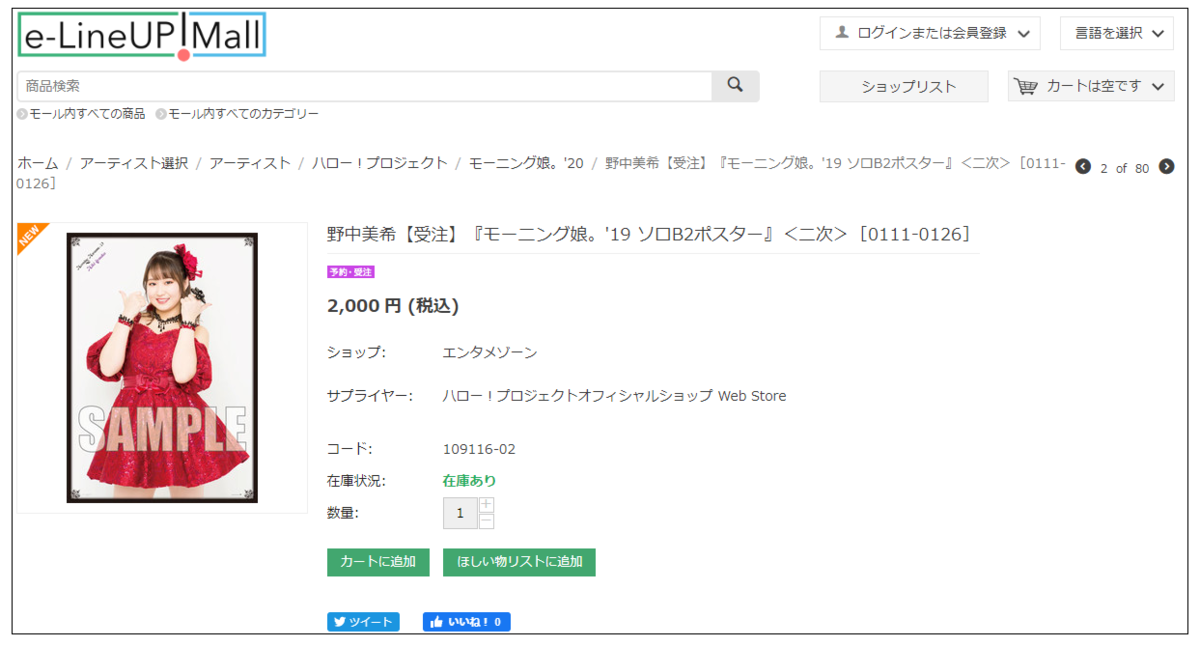Open the product sample poster image

(162, 367)
